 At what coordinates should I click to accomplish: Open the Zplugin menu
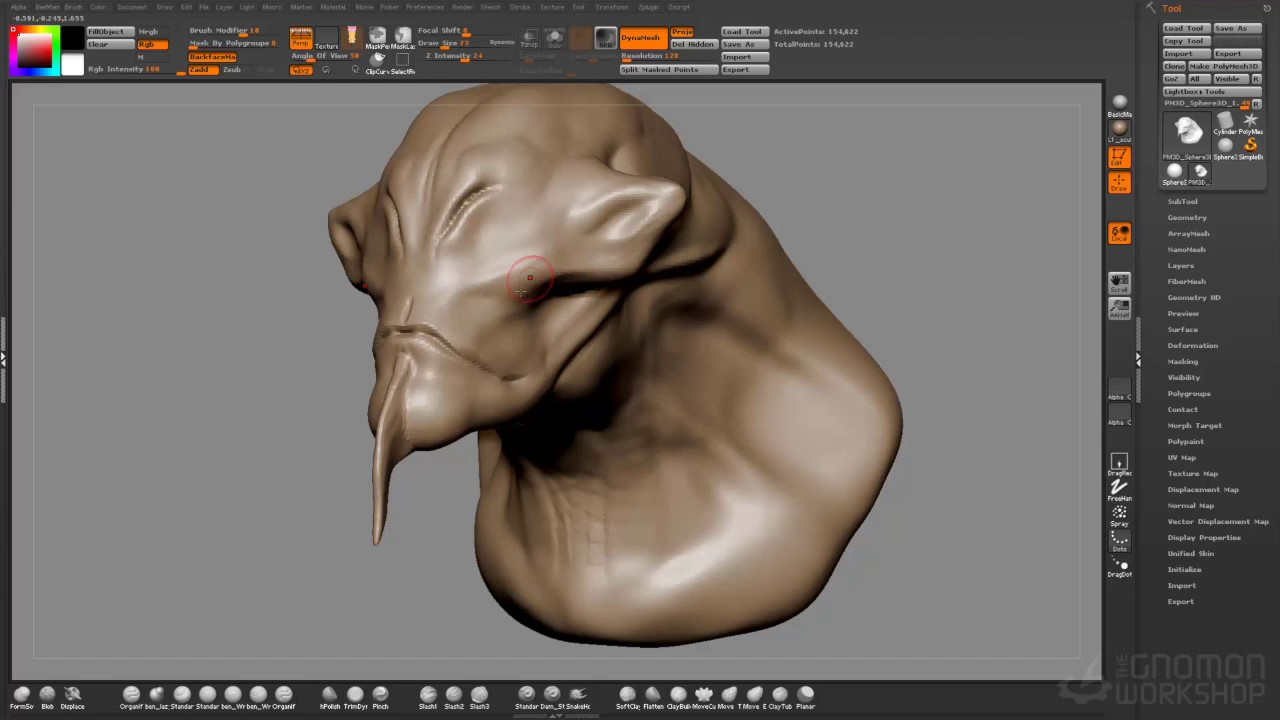(x=648, y=7)
